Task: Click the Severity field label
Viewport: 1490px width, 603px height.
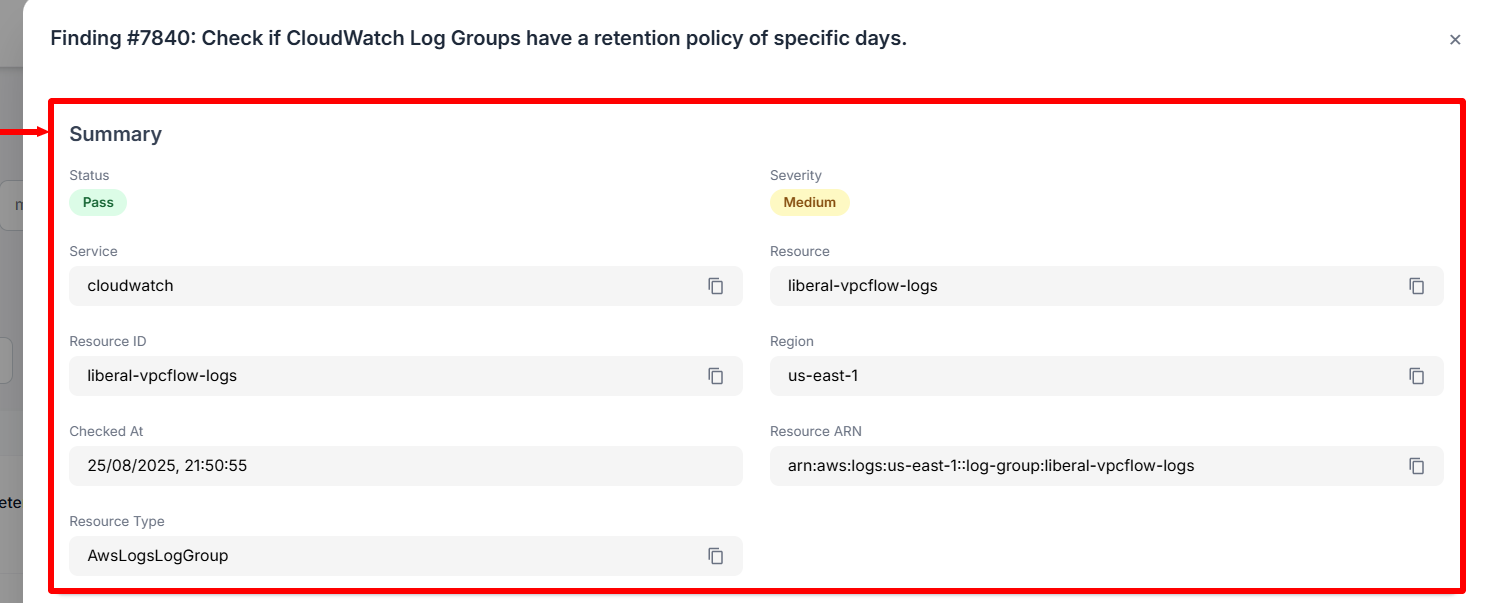Action: tap(795, 175)
